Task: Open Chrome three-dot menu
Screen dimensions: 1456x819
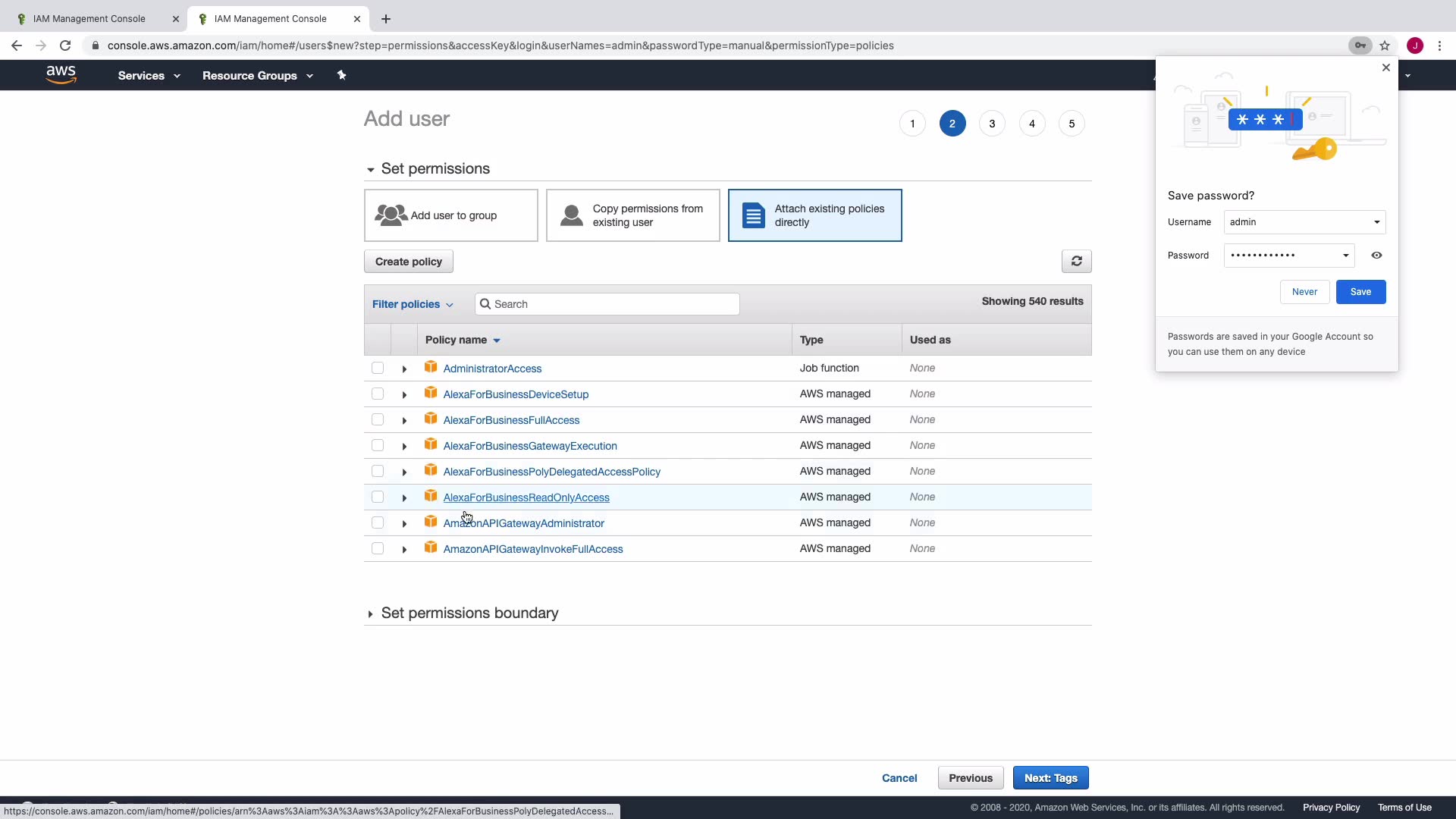Action: [1439, 45]
